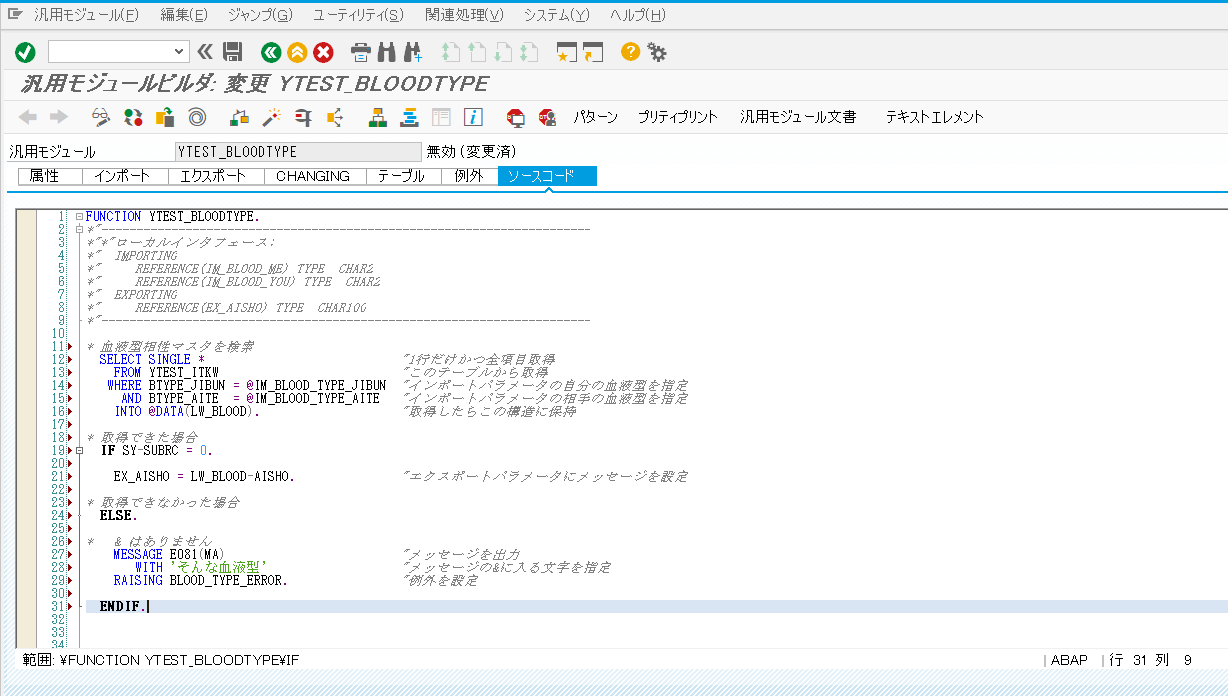This screenshot has height=696, width=1228.
Task: Click the プリティプリント button
Action: (x=678, y=117)
